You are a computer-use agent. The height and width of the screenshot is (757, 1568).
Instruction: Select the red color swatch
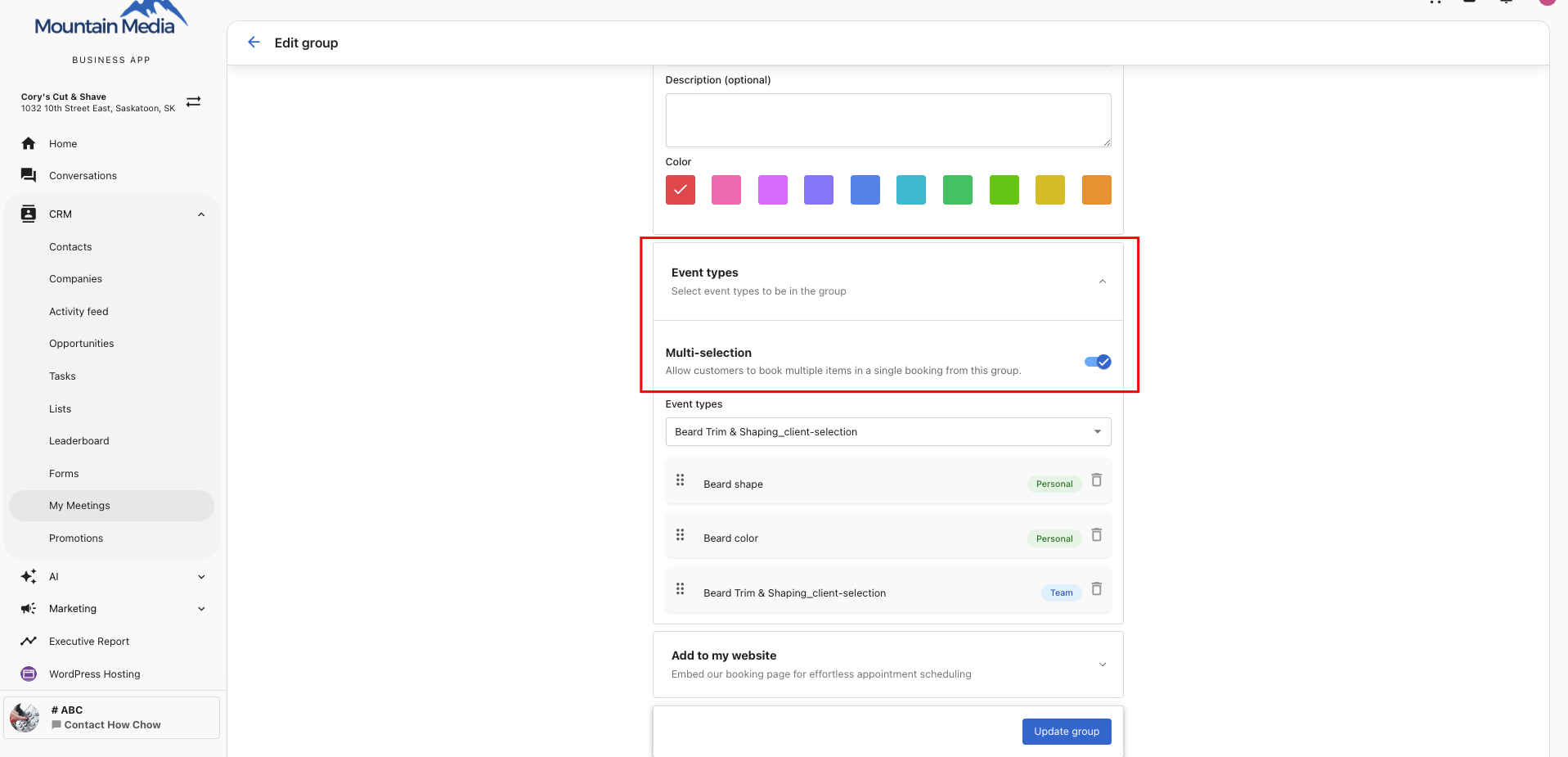point(681,190)
